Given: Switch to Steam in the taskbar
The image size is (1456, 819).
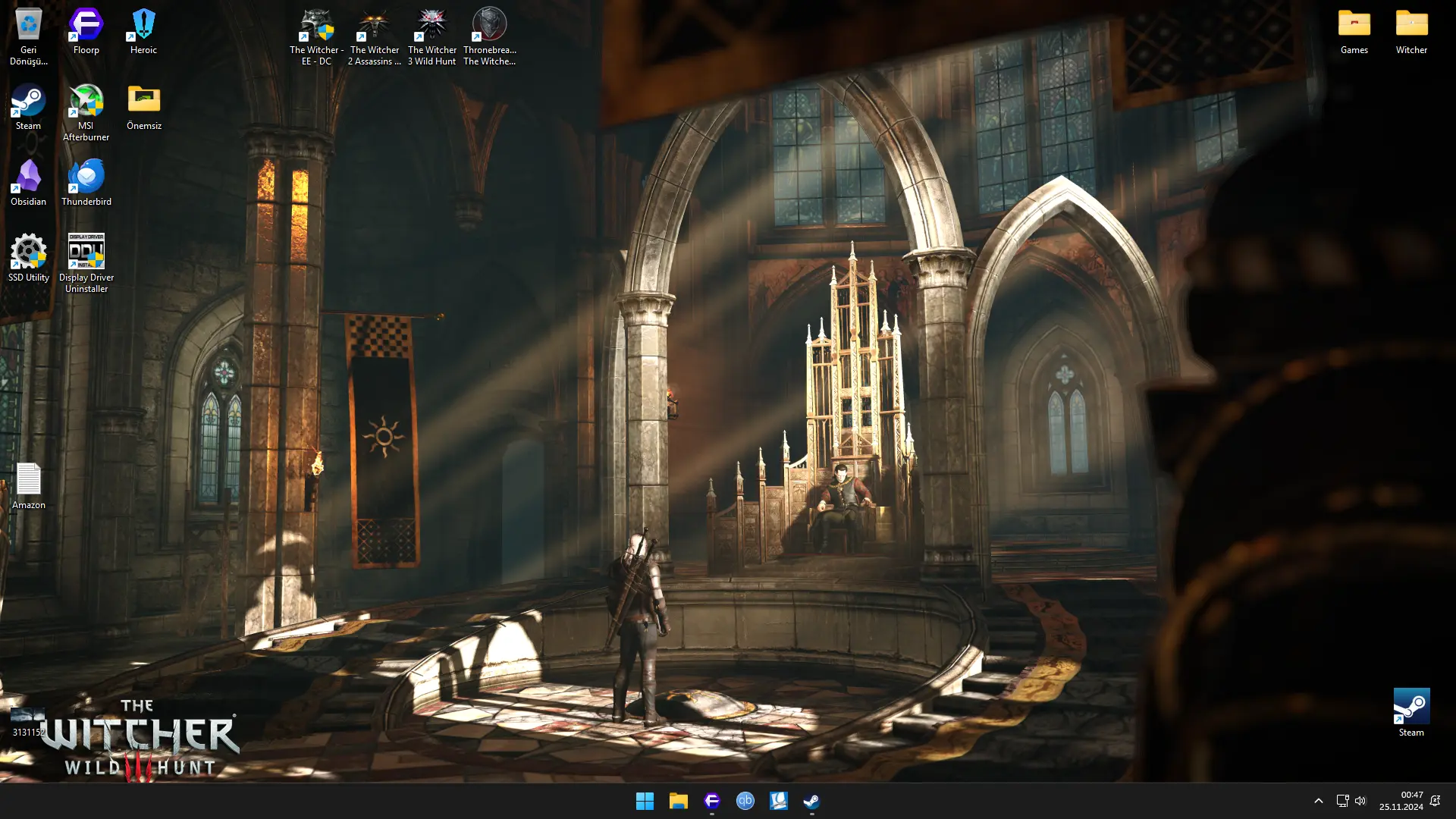Looking at the screenshot, I should point(811,801).
